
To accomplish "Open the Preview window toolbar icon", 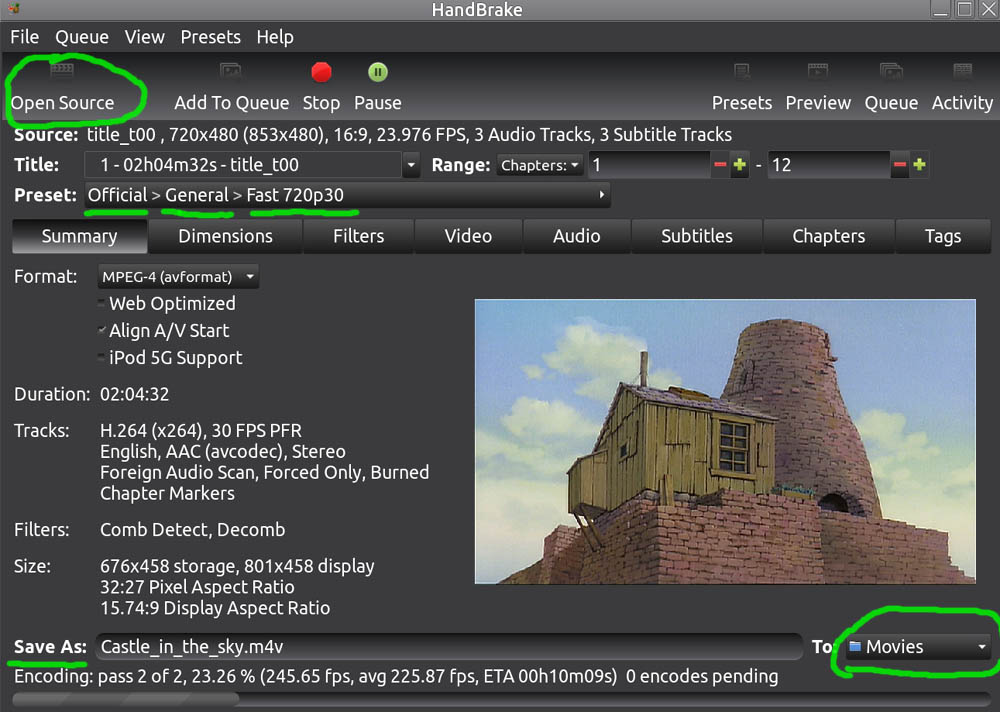I will click(x=818, y=71).
